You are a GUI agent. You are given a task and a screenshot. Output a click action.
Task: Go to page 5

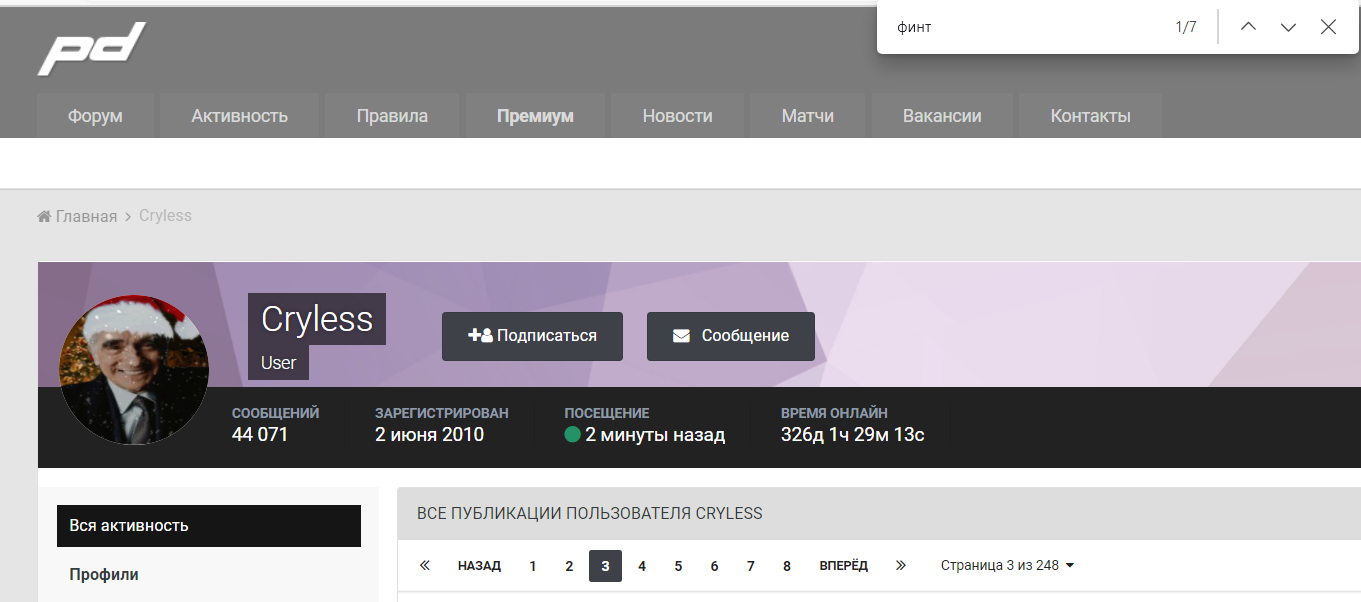(x=678, y=566)
